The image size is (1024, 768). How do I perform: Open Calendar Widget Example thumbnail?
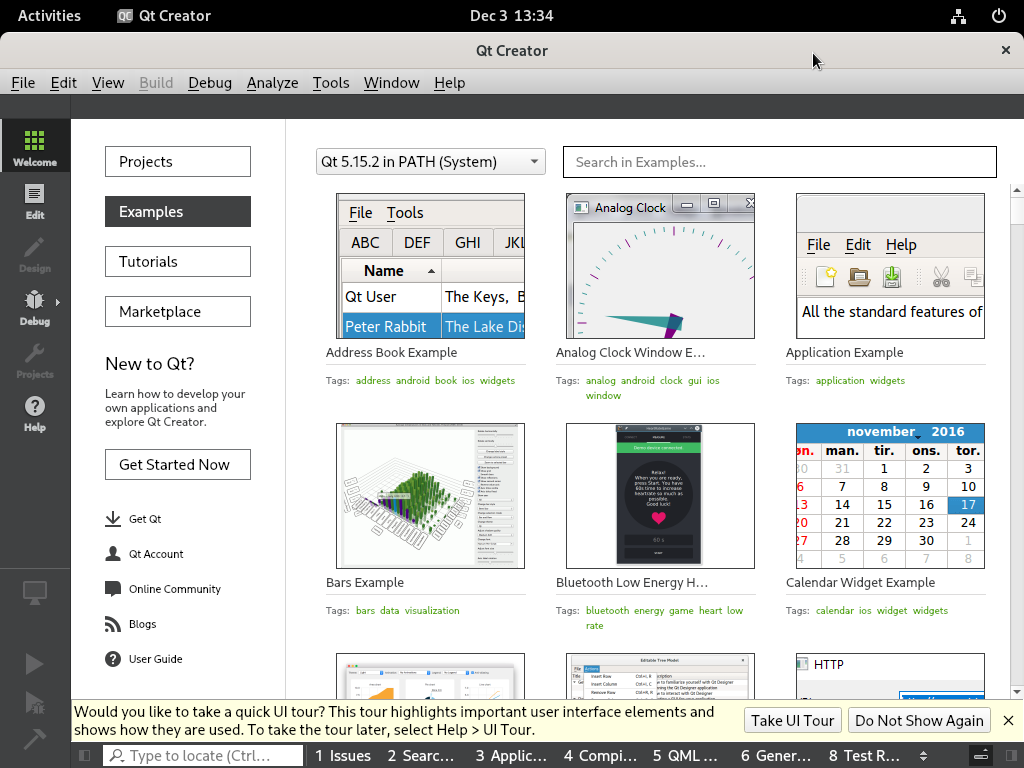point(890,496)
